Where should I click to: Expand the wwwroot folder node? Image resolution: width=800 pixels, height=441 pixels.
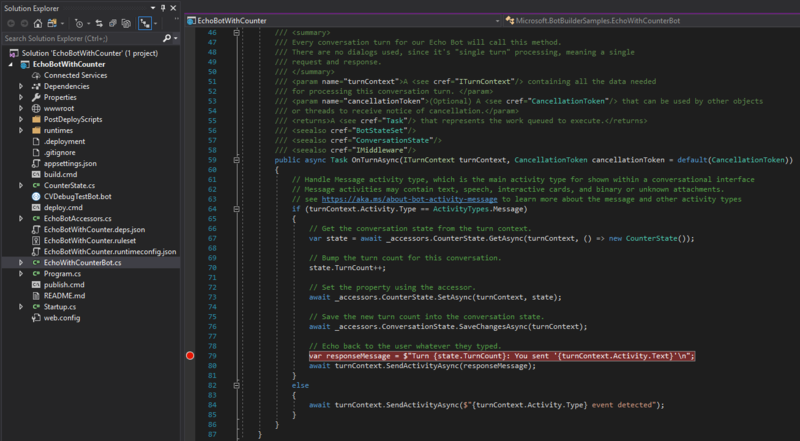tap(21, 108)
